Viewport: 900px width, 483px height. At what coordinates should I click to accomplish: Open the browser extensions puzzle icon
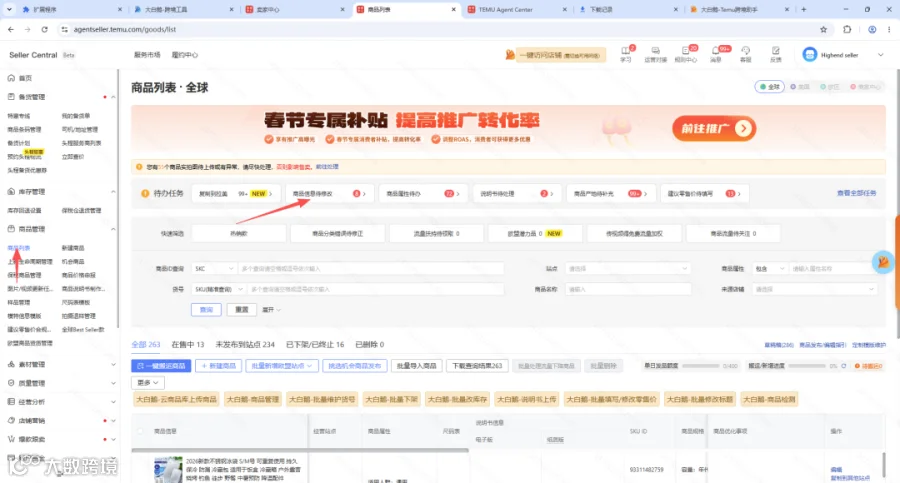click(847, 29)
